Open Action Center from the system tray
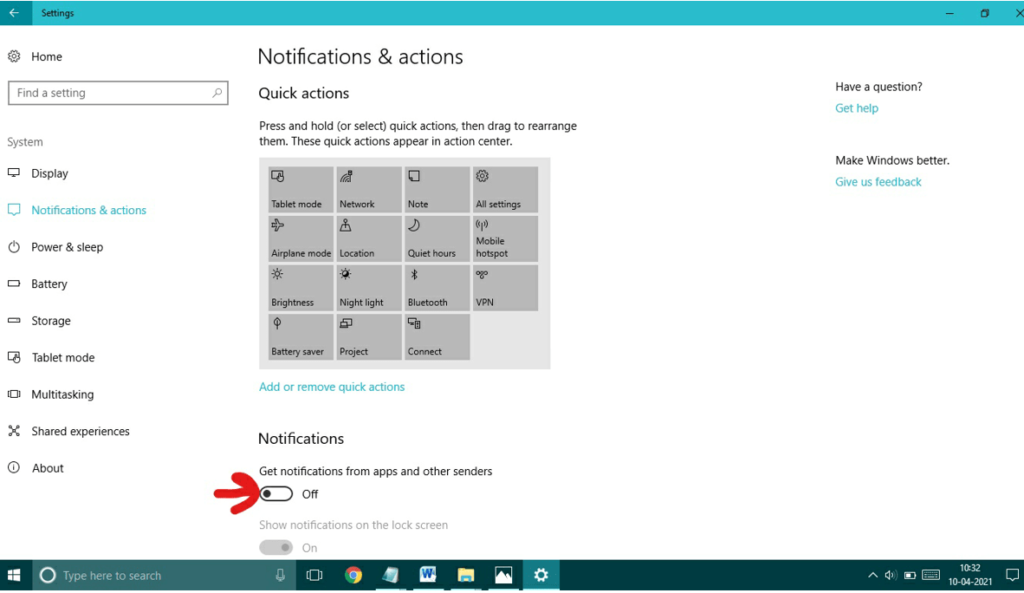Viewport: 1024px width, 593px height. (x=1011, y=575)
